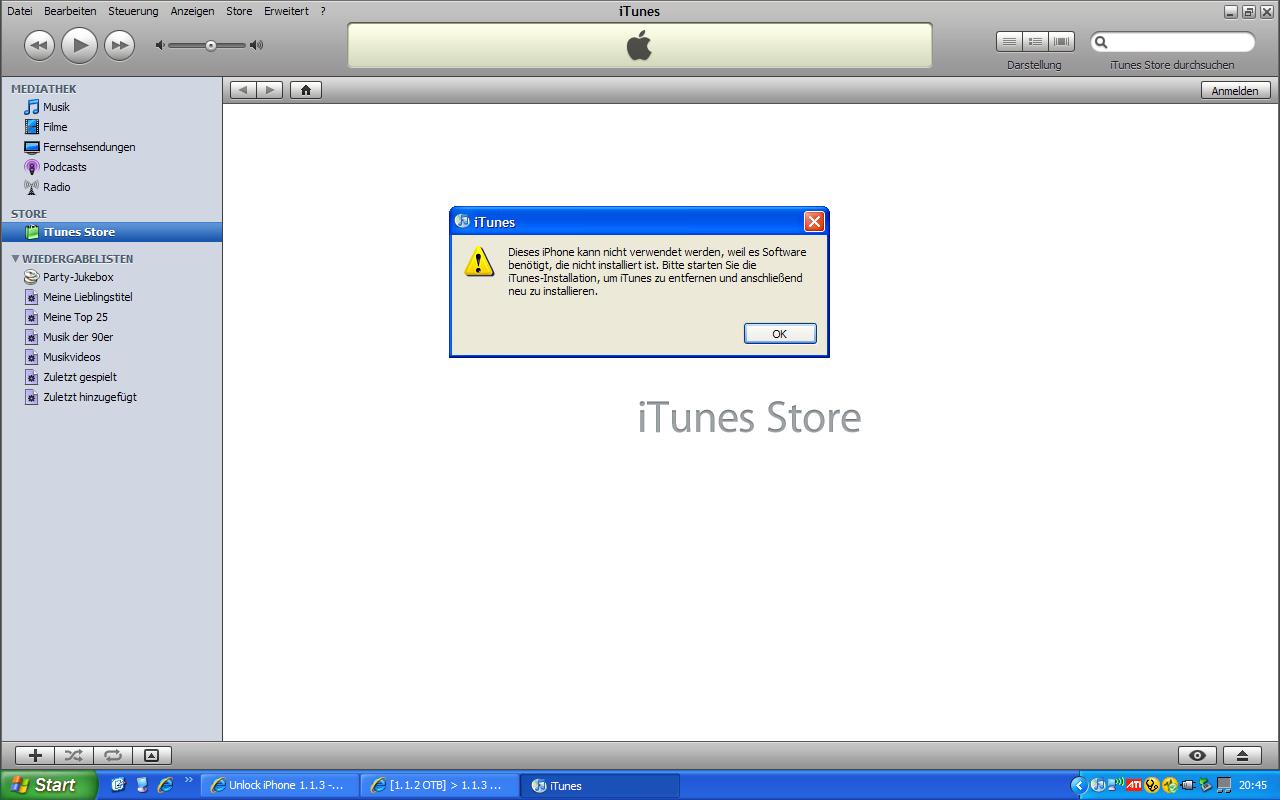Image resolution: width=1280 pixels, height=800 pixels.
Task: Click the add playlist plus button
Action: pos(35,756)
